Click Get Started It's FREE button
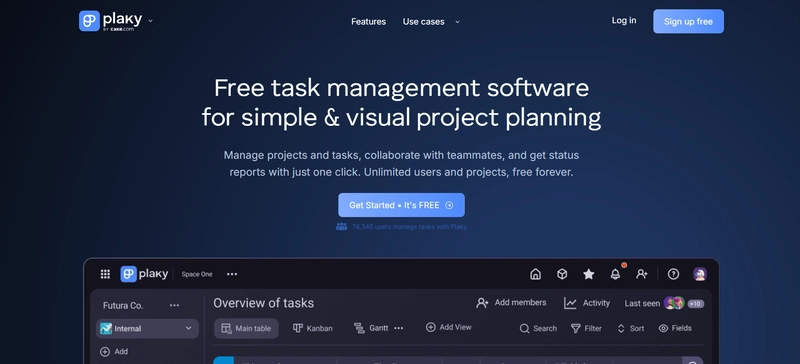800x364 pixels. (x=401, y=205)
